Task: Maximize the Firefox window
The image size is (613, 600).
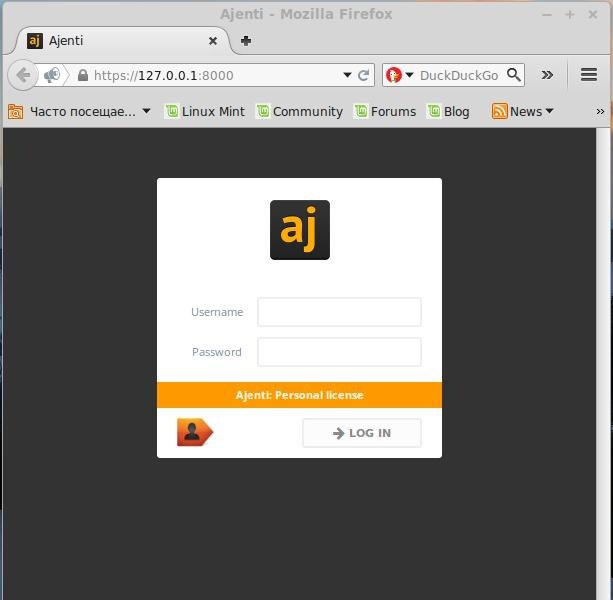Action: click(x=570, y=15)
